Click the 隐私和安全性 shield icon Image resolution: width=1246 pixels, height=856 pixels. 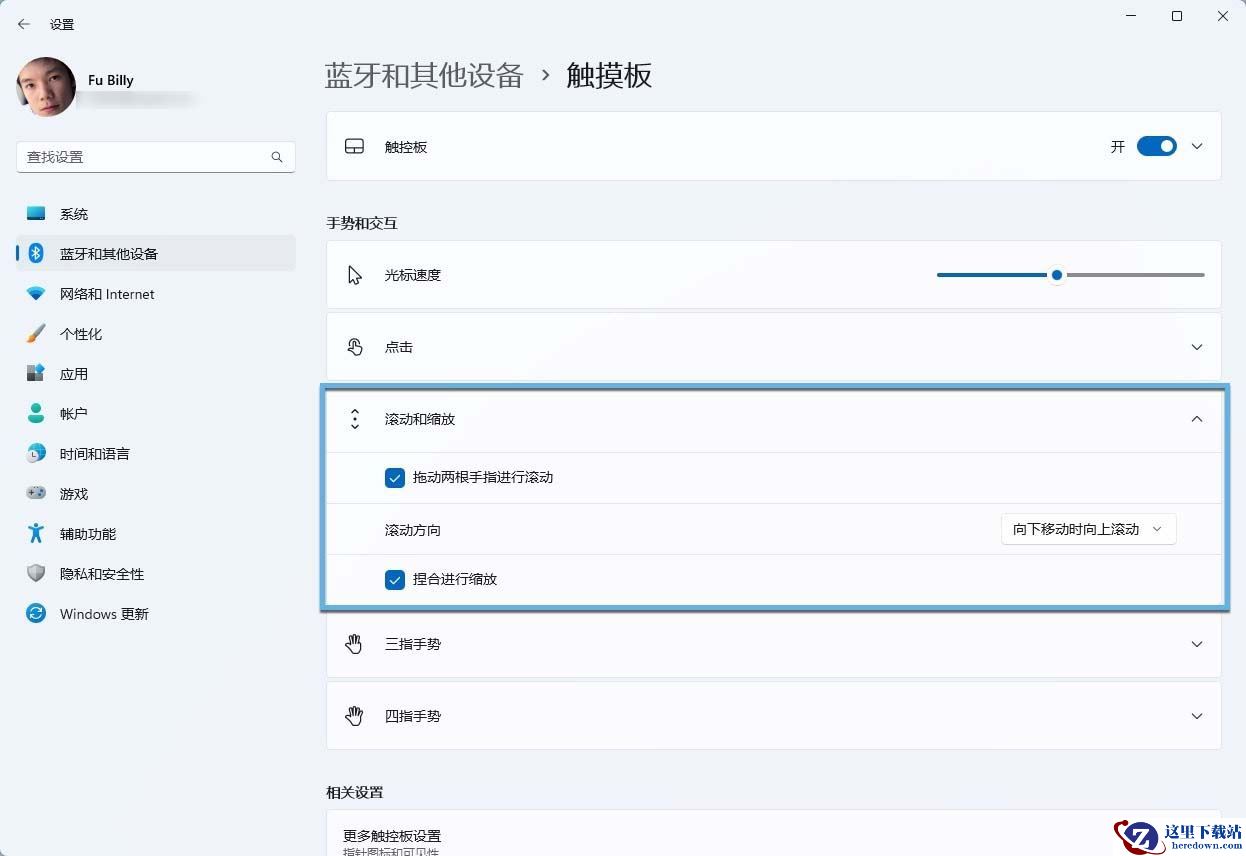click(36, 574)
